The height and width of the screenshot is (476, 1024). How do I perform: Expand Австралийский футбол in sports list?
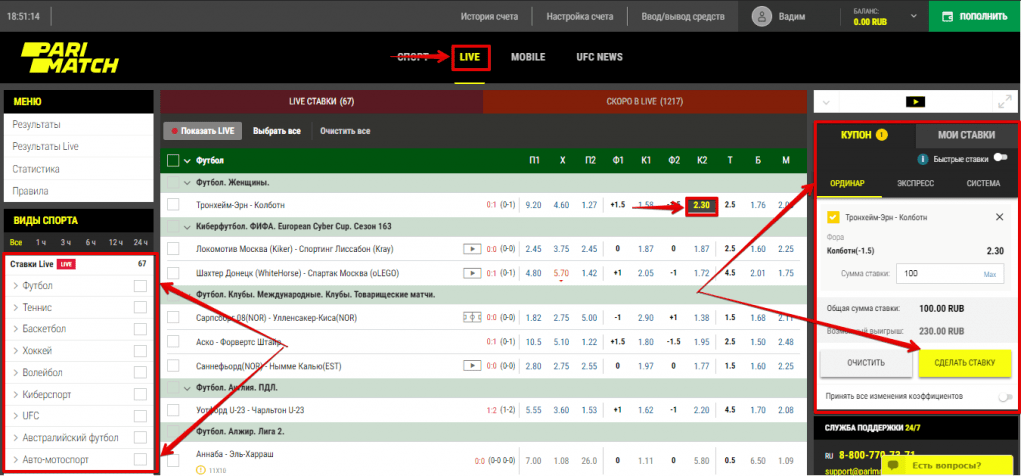click(x=16, y=437)
